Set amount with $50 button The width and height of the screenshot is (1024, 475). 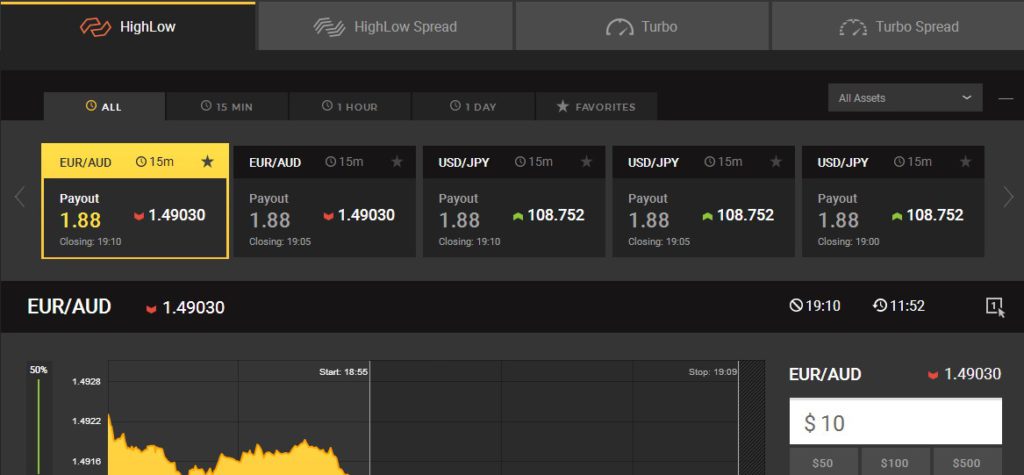pyautogui.click(x=823, y=463)
